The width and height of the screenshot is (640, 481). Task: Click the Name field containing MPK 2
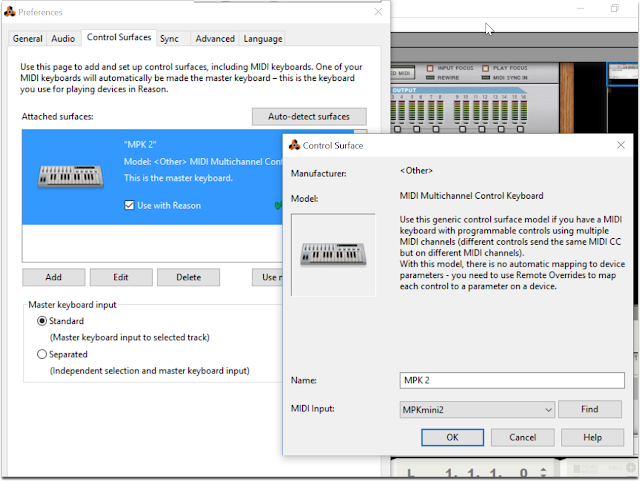pos(512,380)
